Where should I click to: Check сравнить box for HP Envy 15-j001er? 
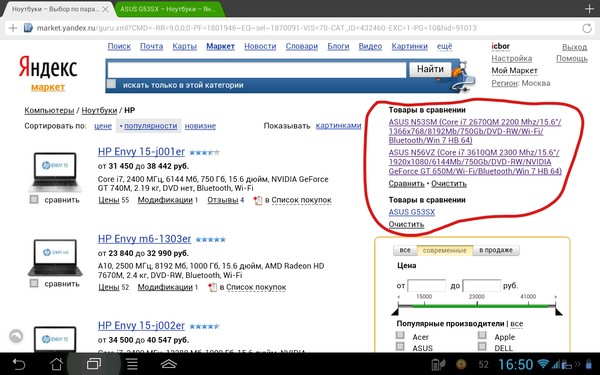point(34,199)
